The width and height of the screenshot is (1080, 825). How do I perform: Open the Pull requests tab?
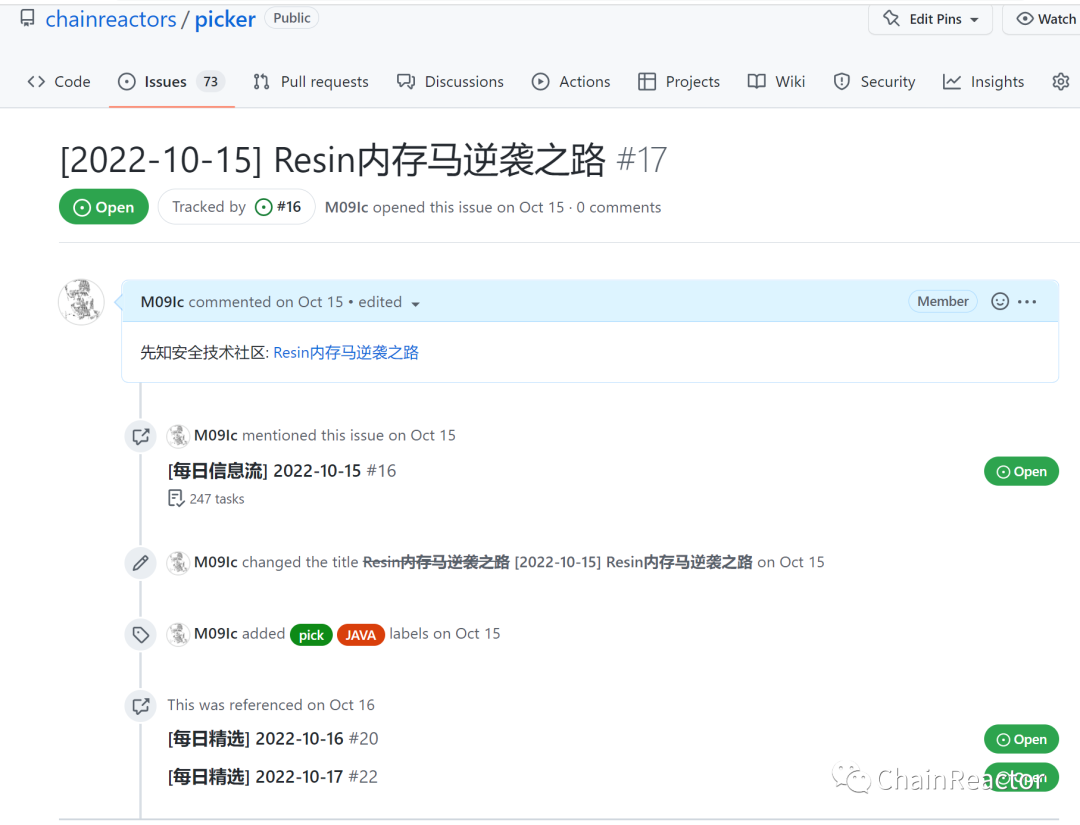pos(311,81)
